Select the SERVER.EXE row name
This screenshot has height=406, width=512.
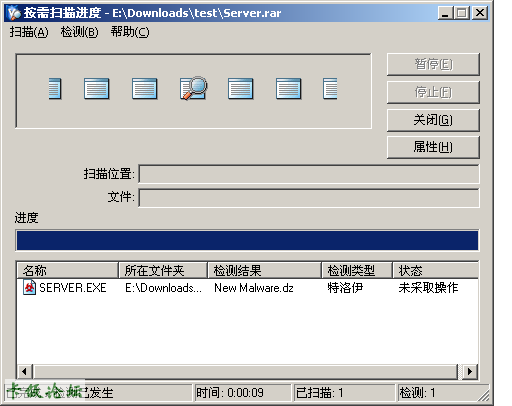(73, 288)
